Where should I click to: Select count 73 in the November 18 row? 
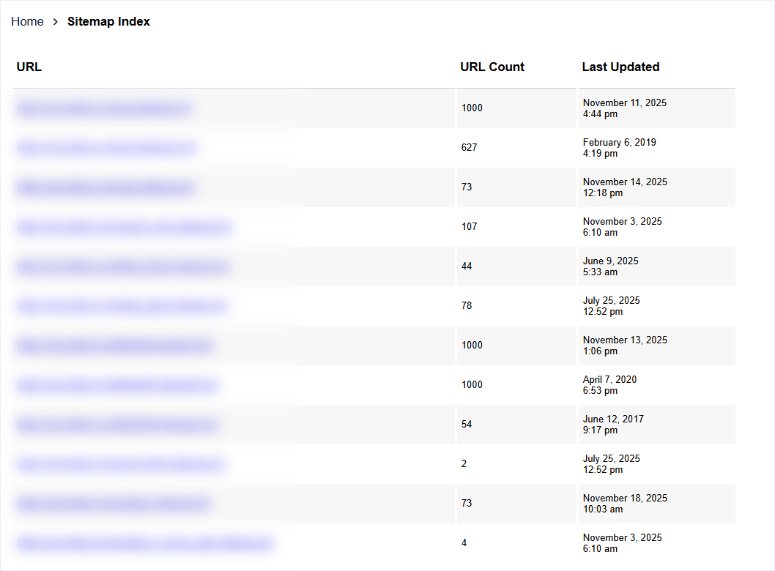tap(467, 503)
